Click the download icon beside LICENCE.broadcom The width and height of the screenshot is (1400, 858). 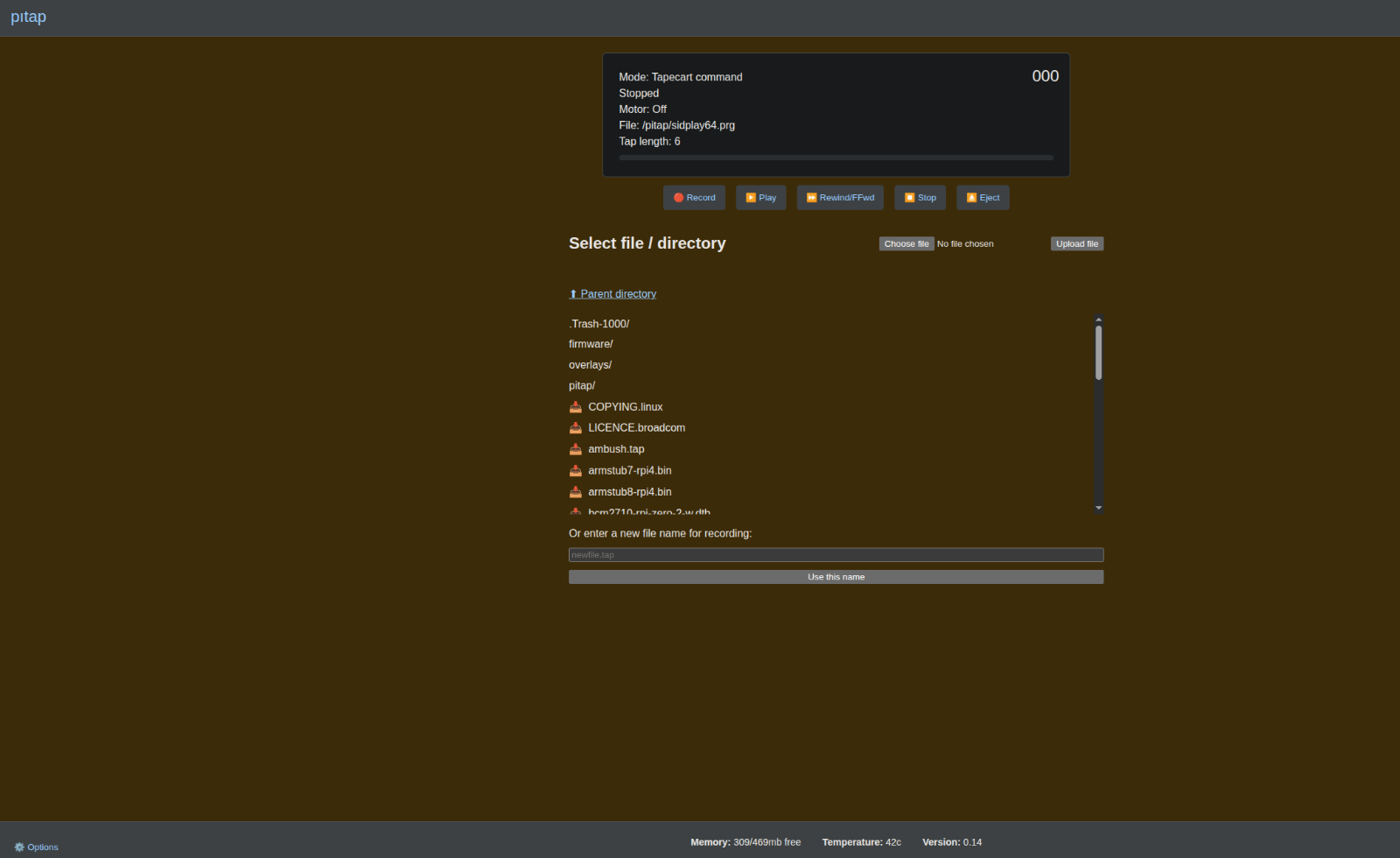click(x=576, y=428)
